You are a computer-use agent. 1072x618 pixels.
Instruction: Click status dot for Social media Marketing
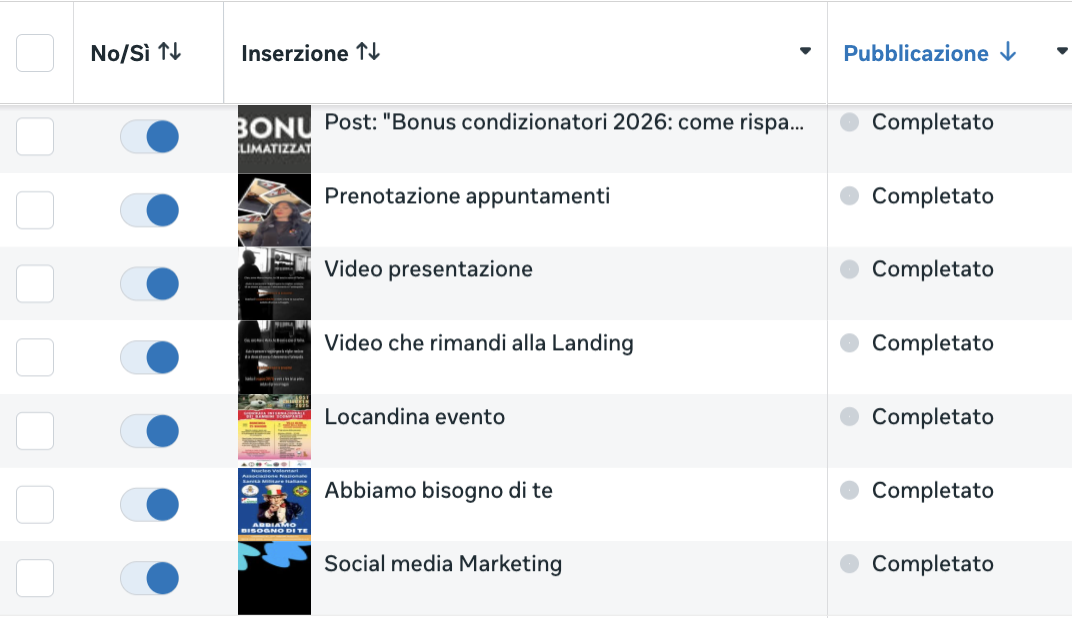(849, 563)
